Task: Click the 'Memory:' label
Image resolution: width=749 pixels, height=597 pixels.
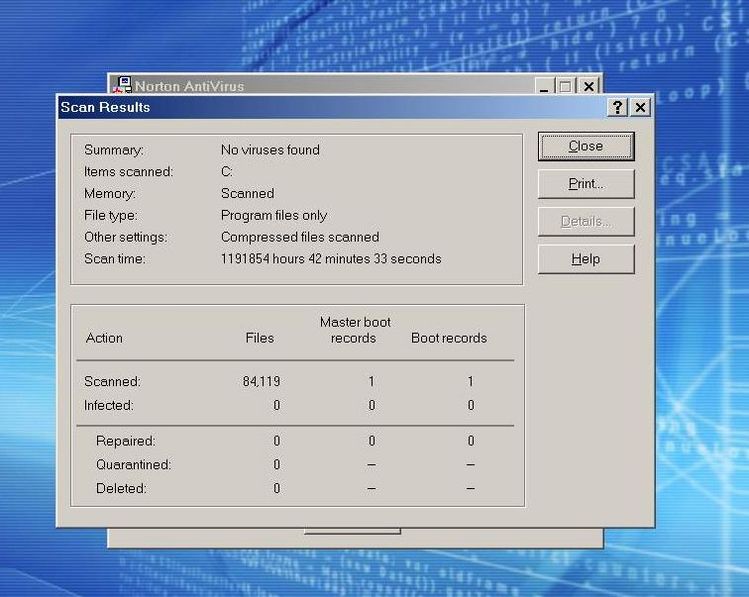Action: (x=110, y=193)
